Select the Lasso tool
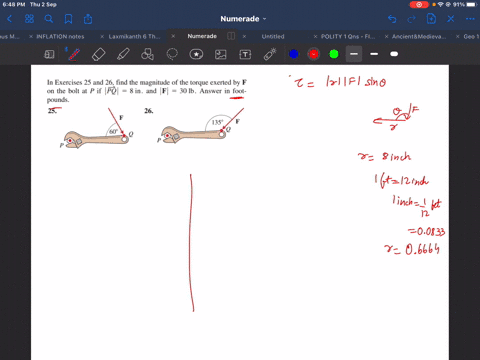Image resolution: width=480 pixels, height=360 pixels. pyautogui.click(x=172, y=54)
